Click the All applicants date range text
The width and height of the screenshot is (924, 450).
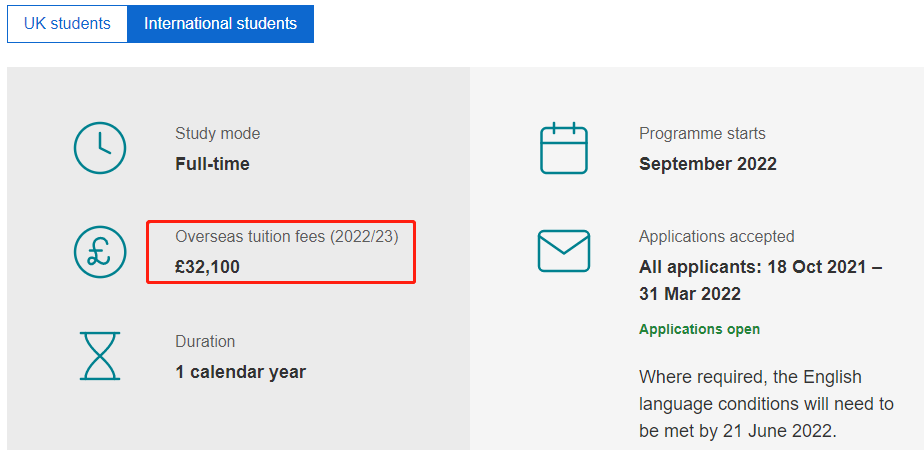761,280
